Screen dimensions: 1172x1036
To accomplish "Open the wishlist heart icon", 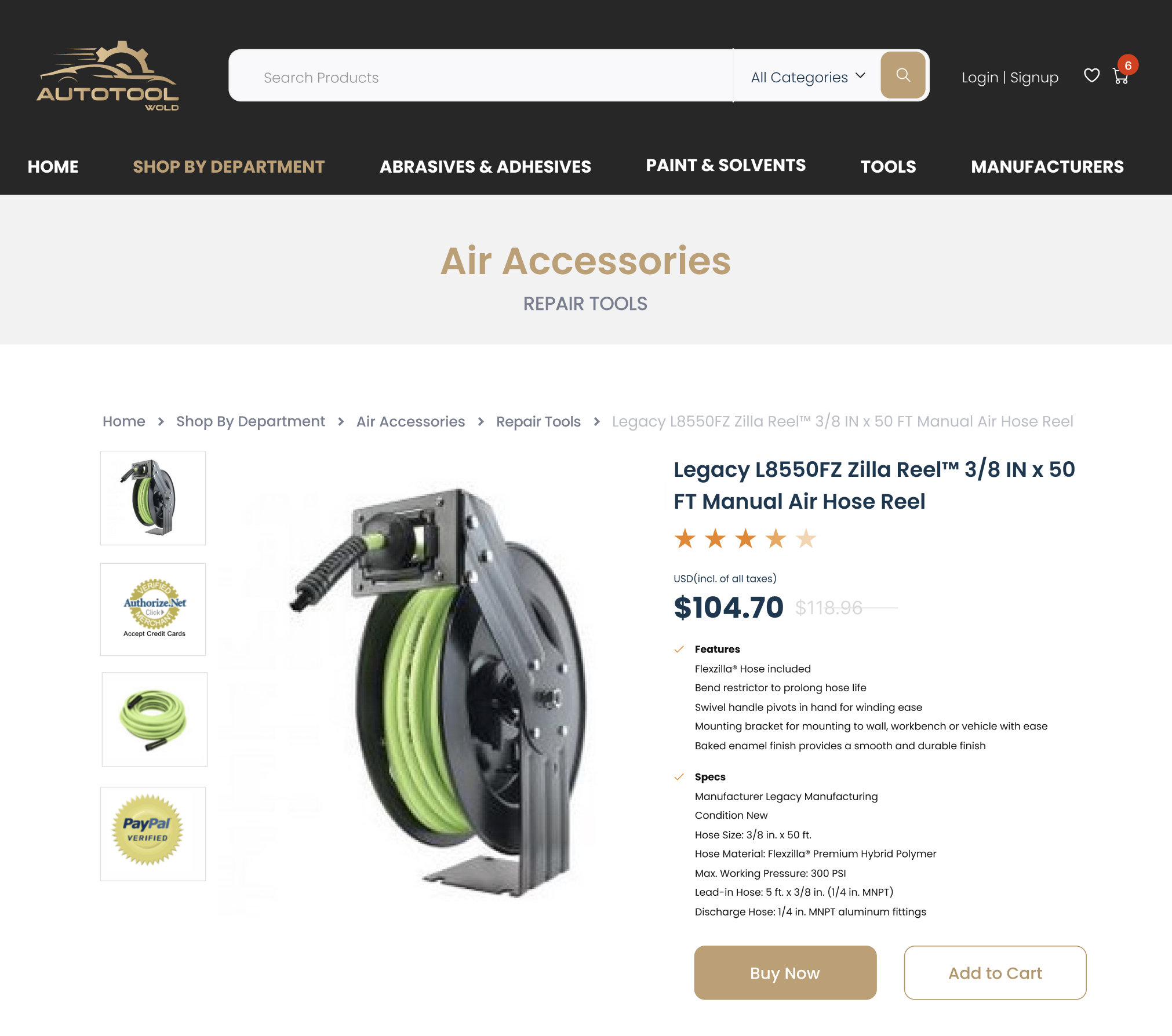I will [1091, 75].
